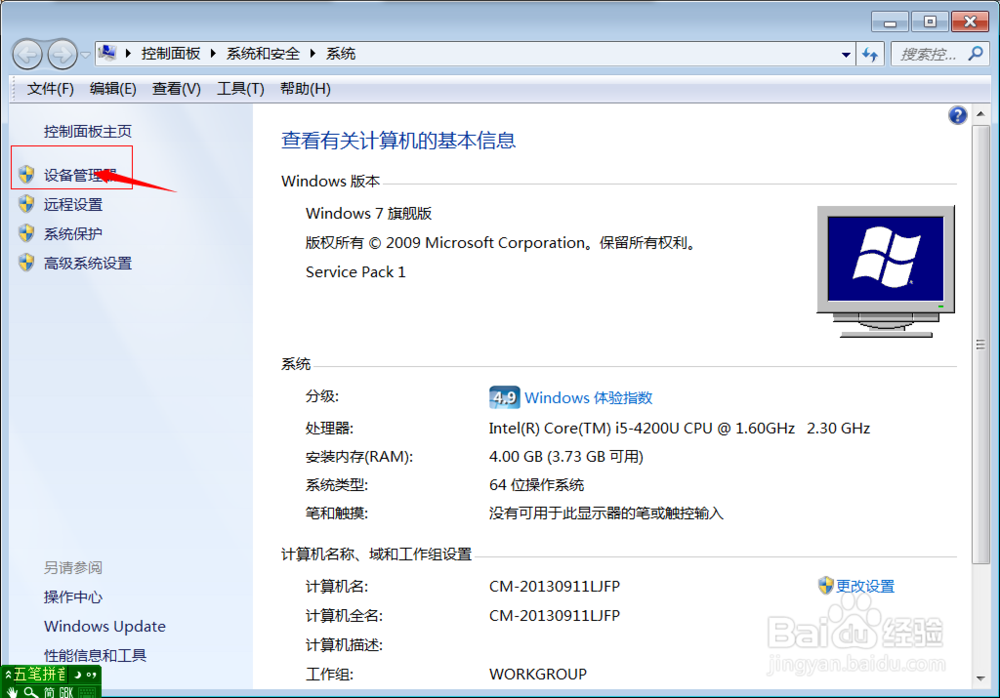Click the 64 位操作系统 value

tap(536, 485)
